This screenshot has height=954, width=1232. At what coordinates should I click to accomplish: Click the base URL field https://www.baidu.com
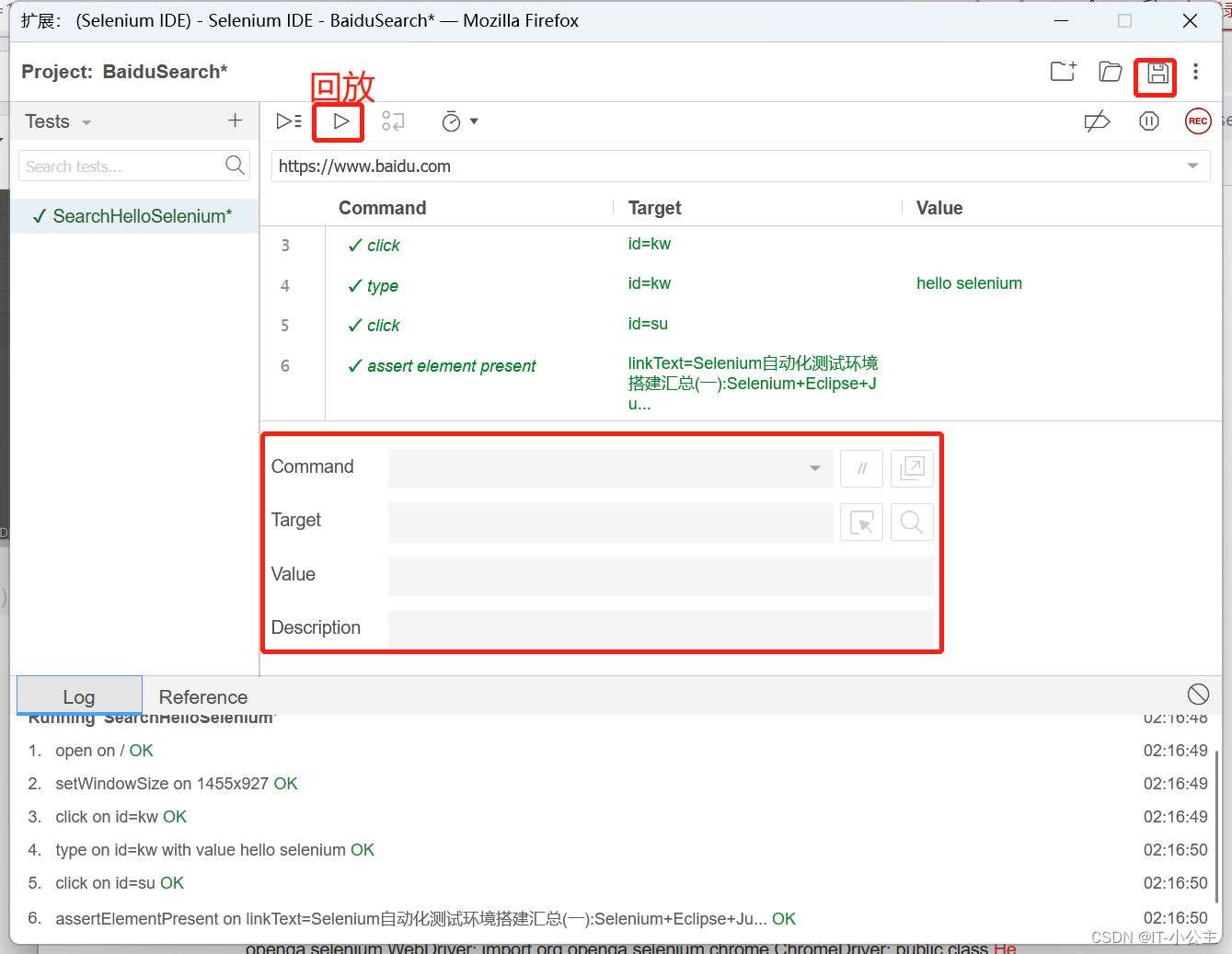click(727, 167)
